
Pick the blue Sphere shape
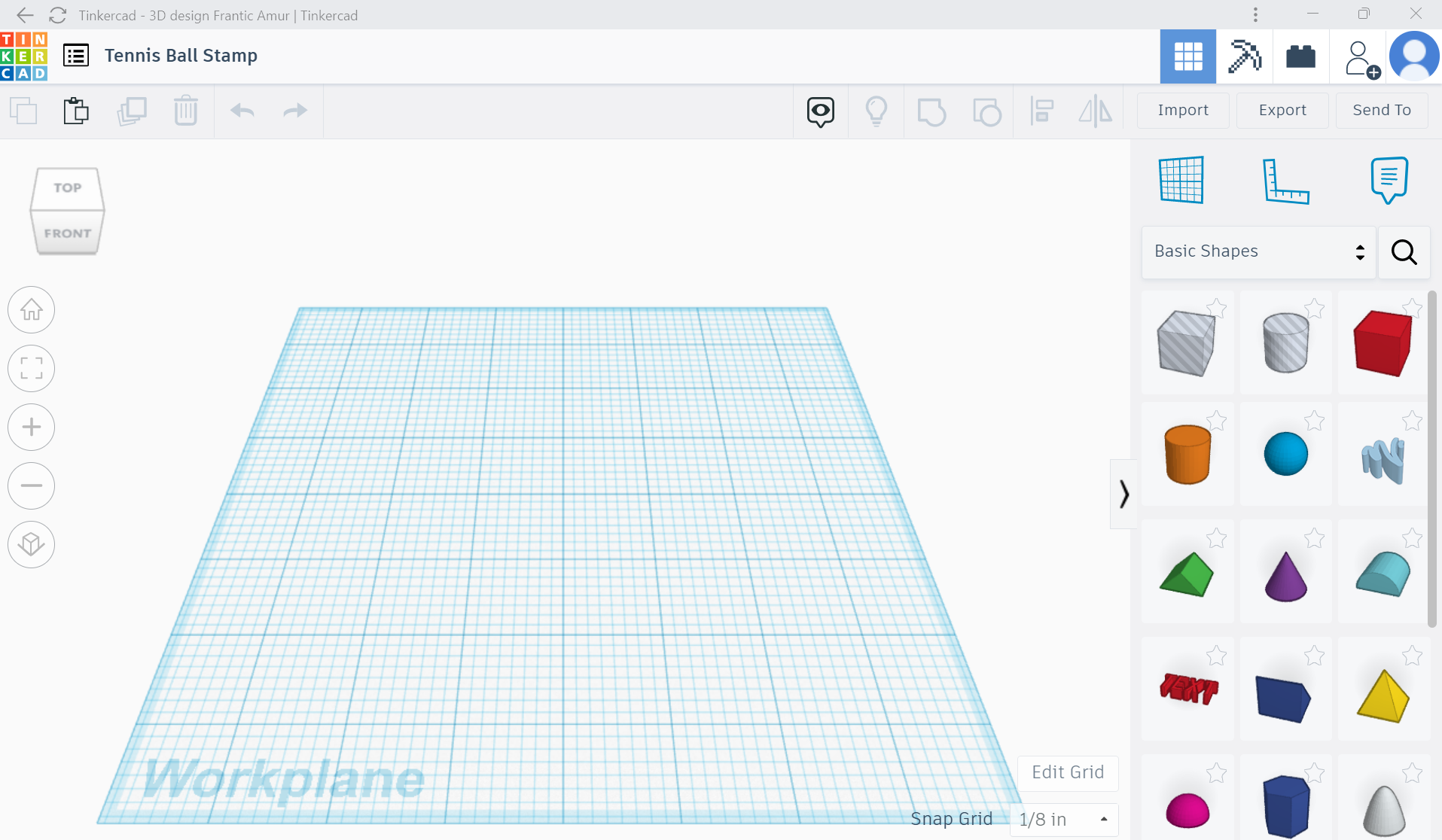pos(1285,454)
